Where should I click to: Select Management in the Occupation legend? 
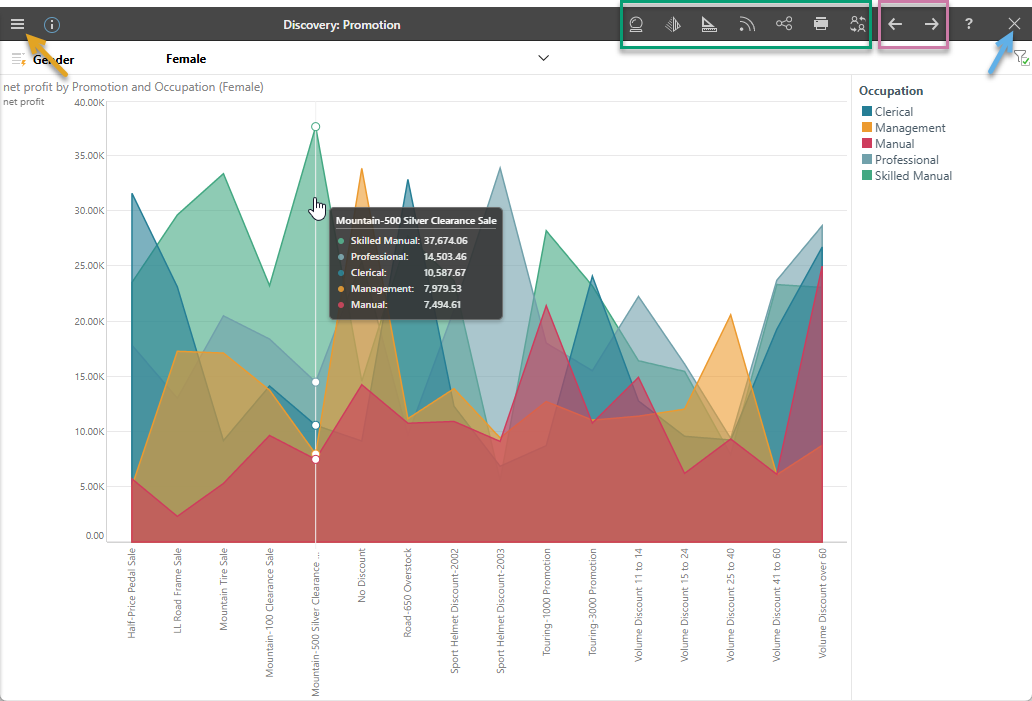(x=909, y=128)
